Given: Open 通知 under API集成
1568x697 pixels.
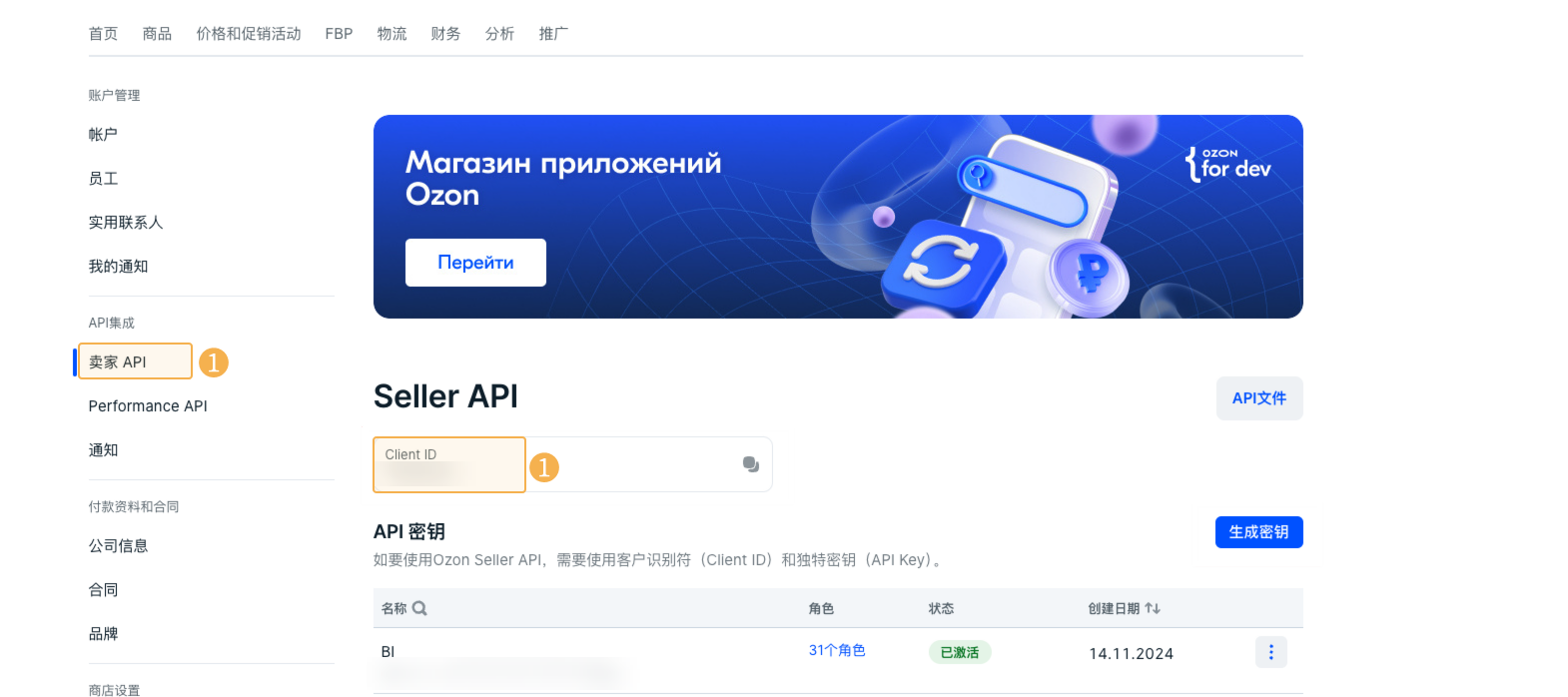Looking at the screenshot, I should point(103,450).
